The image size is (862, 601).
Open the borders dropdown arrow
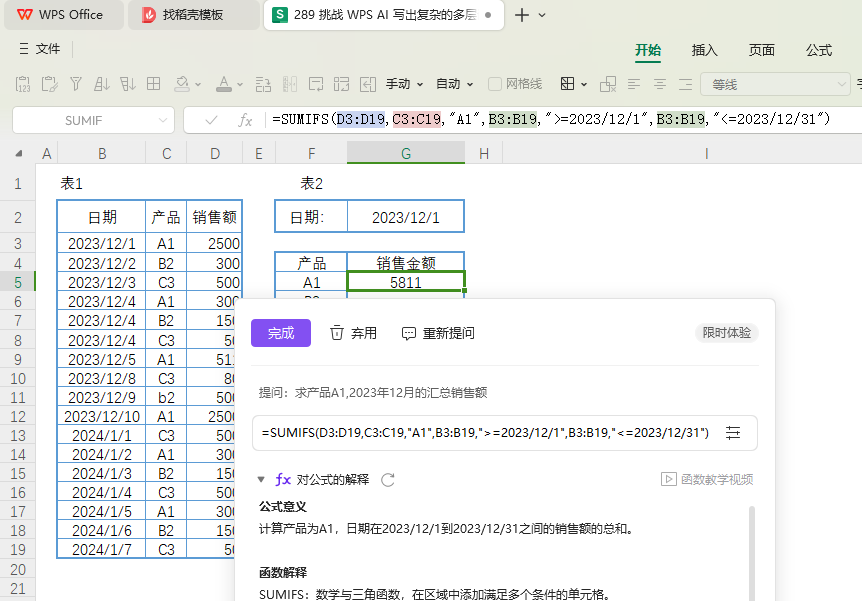click(584, 85)
